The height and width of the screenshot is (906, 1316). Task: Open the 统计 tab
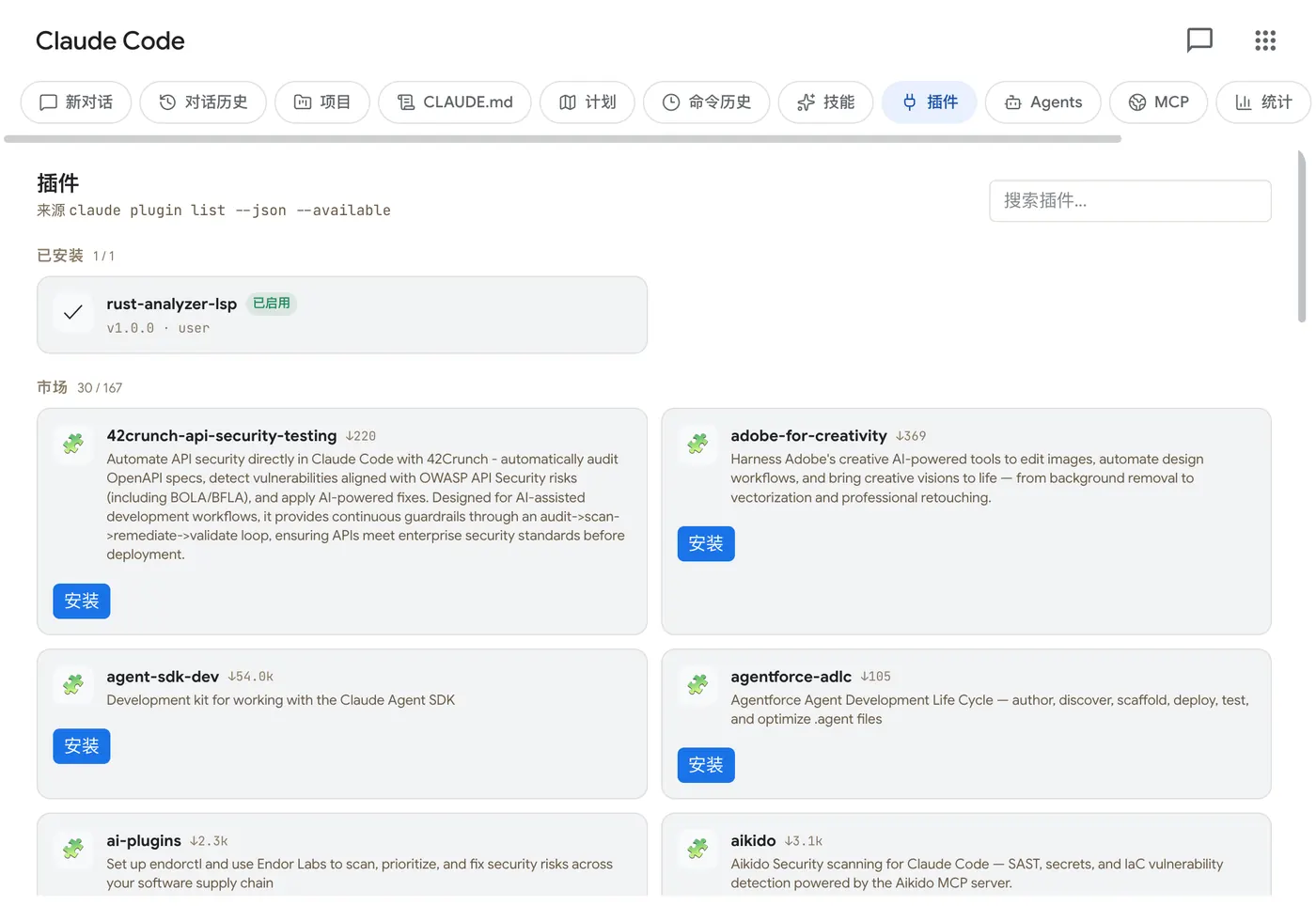click(x=1264, y=102)
